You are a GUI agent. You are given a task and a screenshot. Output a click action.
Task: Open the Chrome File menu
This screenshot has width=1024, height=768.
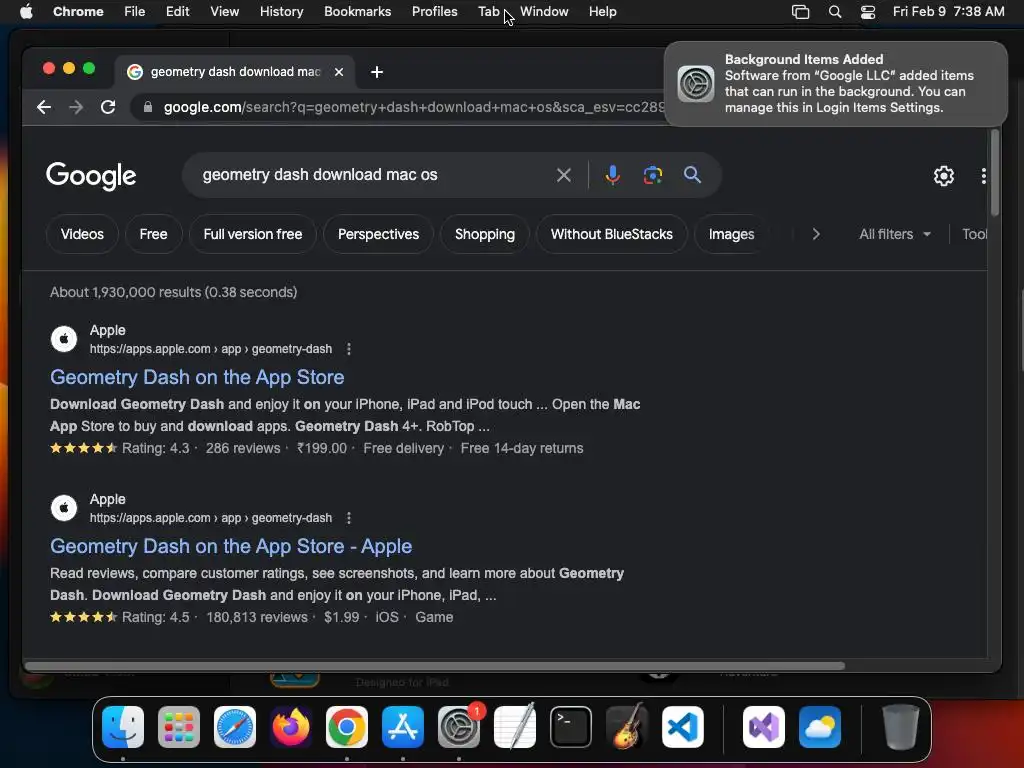point(135,12)
